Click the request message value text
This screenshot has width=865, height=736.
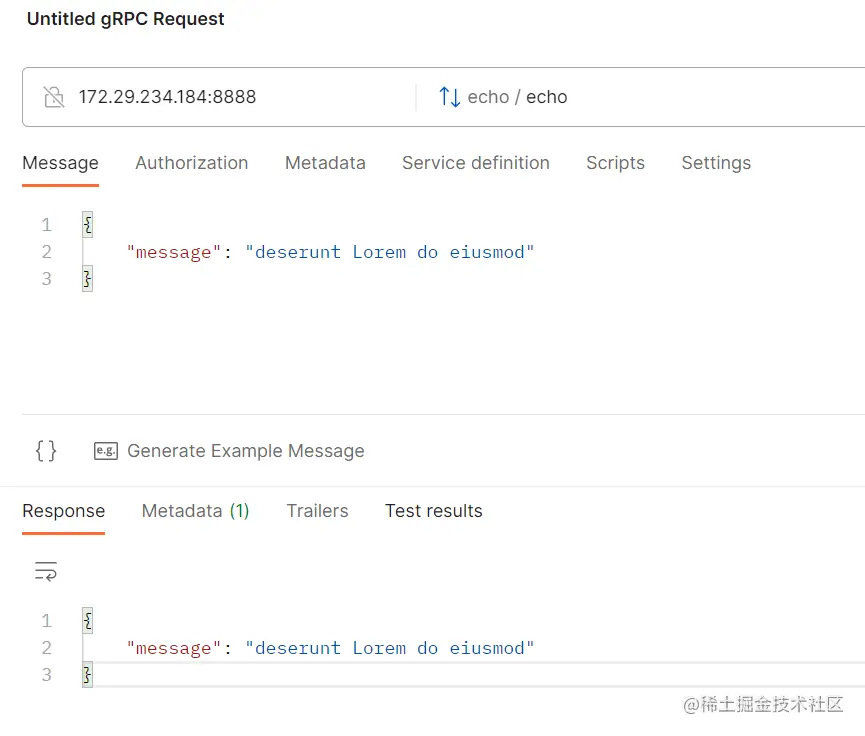390,252
